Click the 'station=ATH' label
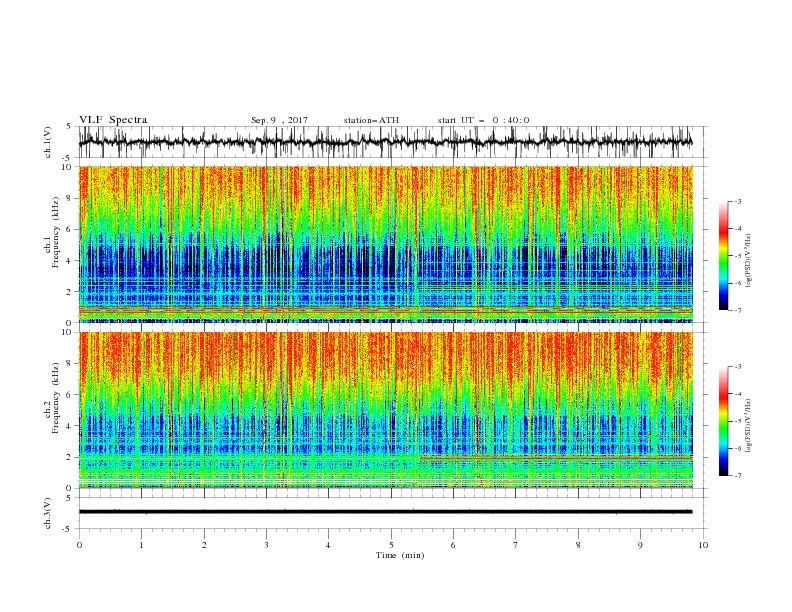Screen dimensions: 792x612 (371, 120)
